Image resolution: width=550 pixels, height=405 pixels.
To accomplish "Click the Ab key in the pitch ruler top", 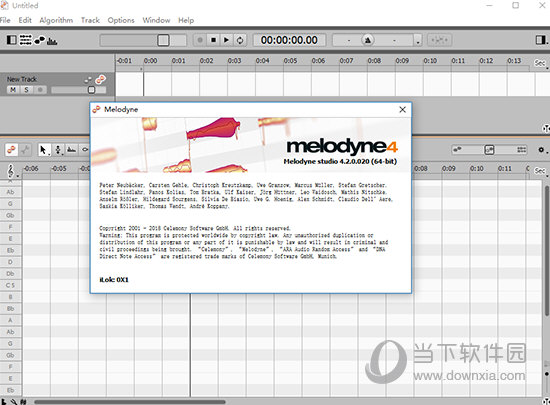I will coord(11,192).
